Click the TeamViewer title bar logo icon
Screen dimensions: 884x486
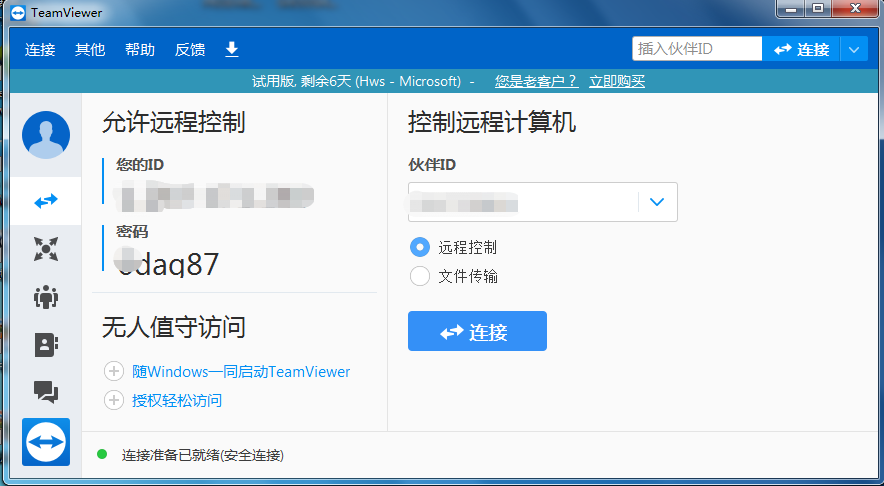click(x=18, y=12)
